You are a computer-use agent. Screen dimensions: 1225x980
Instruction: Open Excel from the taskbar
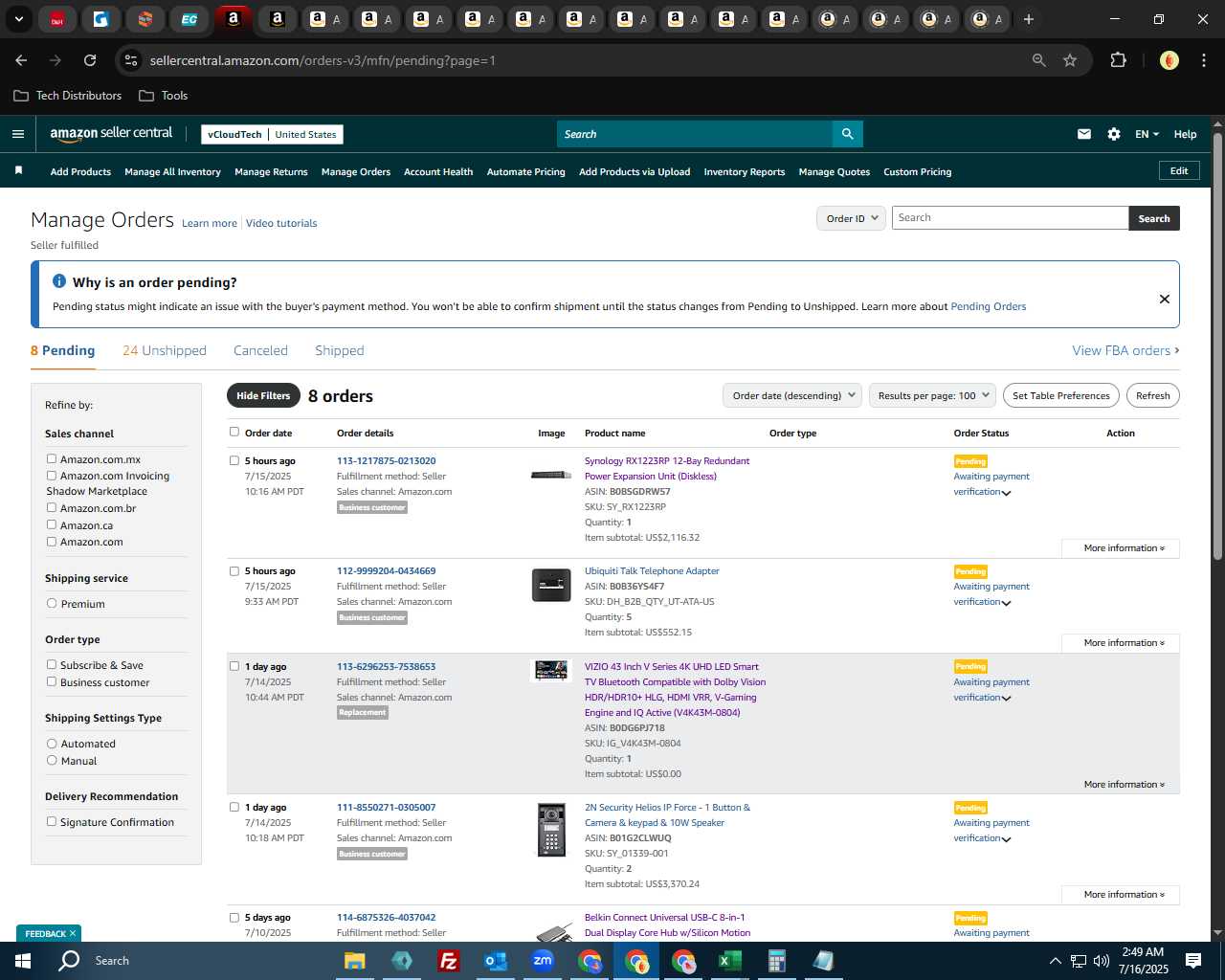point(729,961)
